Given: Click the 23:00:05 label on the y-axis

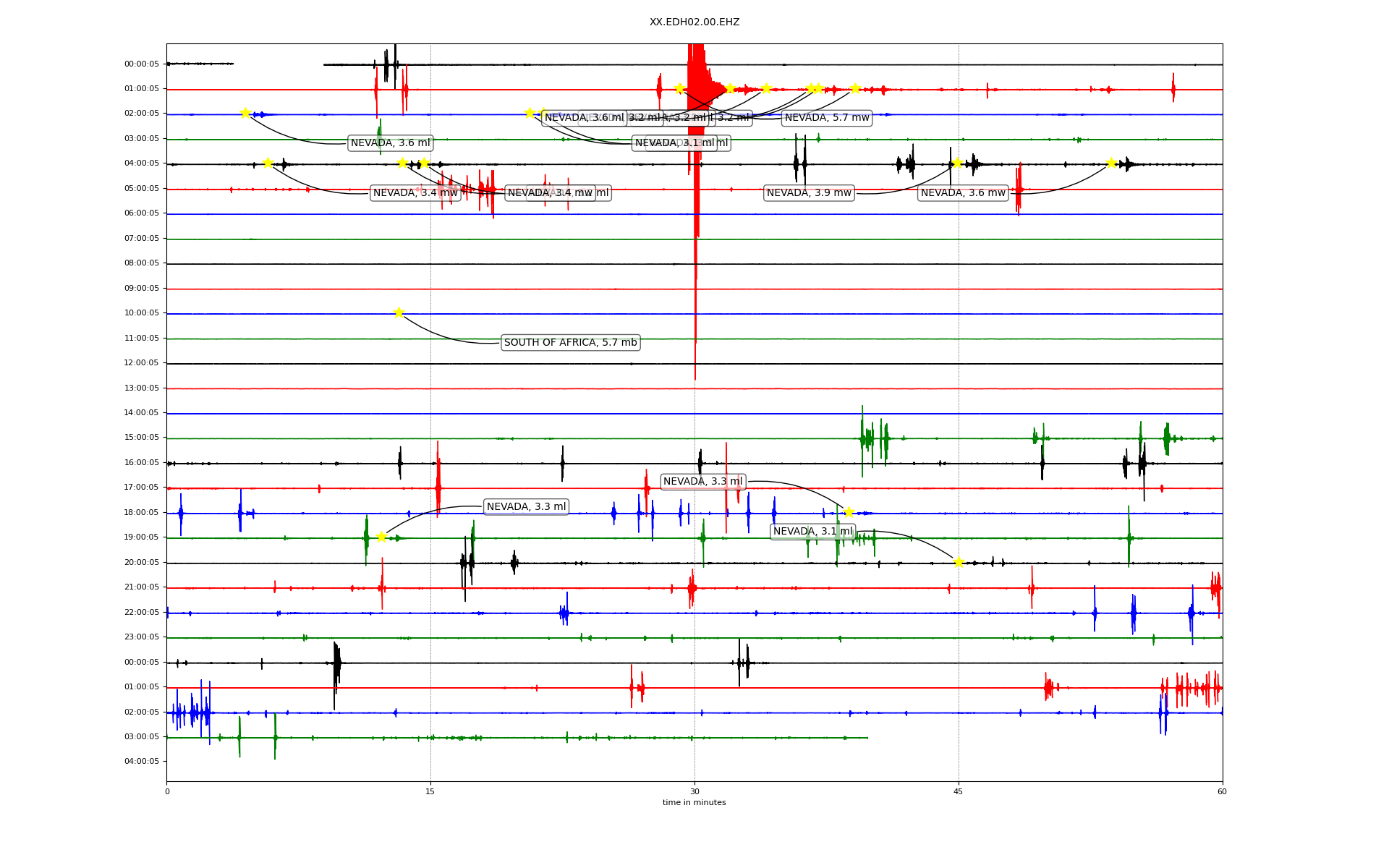Looking at the screenshot, I should coord(141,637).
